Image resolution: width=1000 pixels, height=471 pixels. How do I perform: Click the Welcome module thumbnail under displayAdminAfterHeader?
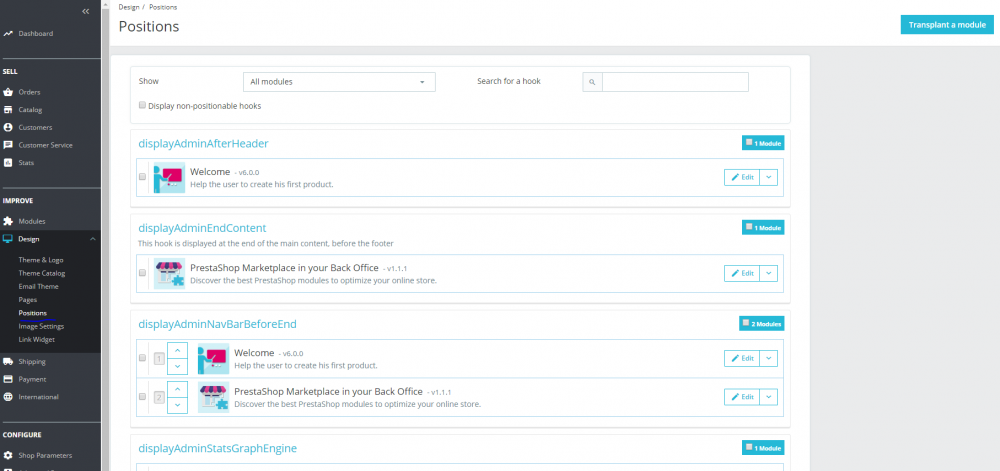click(169, 178)
